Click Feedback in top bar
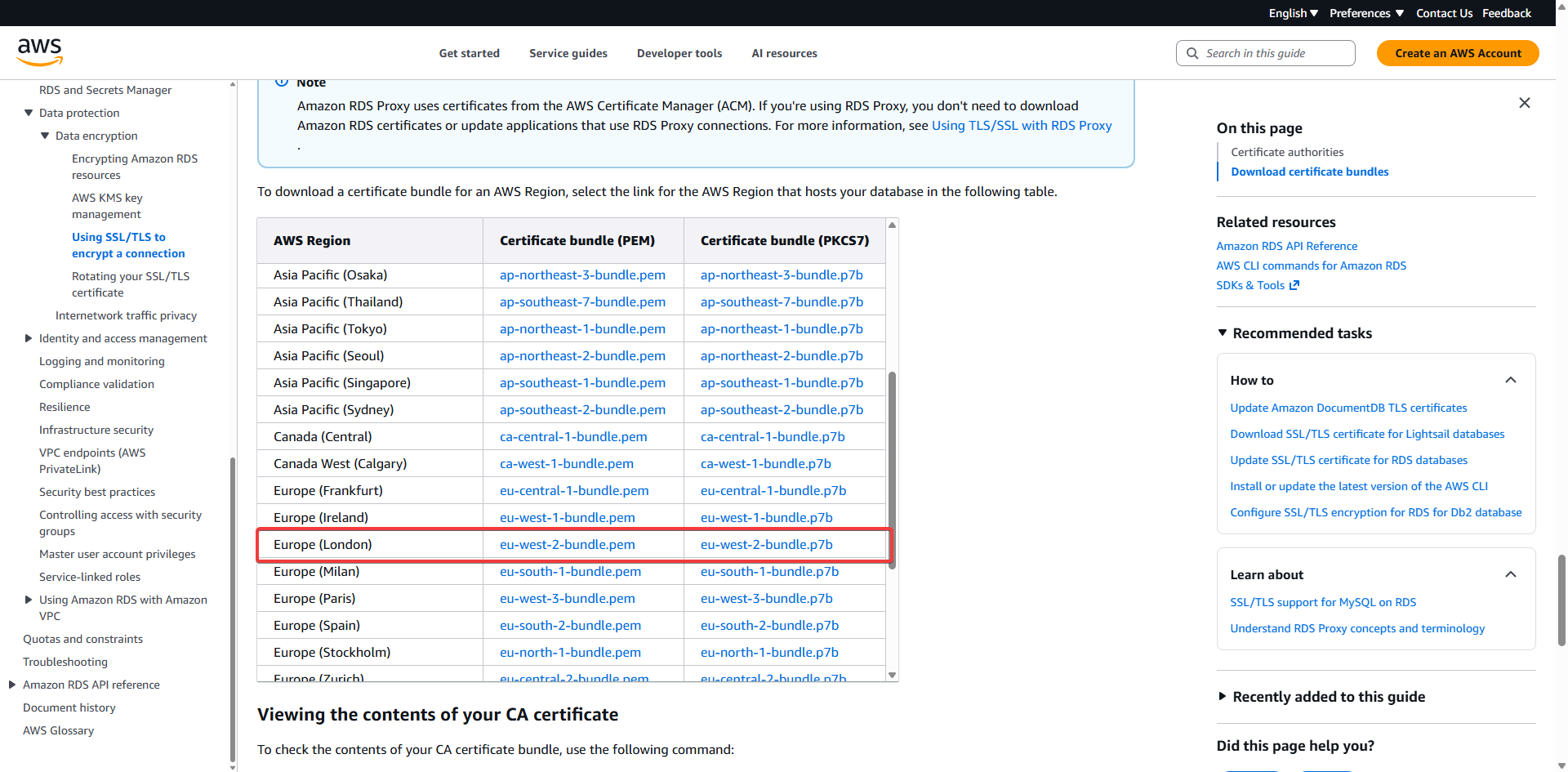This screenshot has height=772, width=1568. click(x=1507, y=13)
